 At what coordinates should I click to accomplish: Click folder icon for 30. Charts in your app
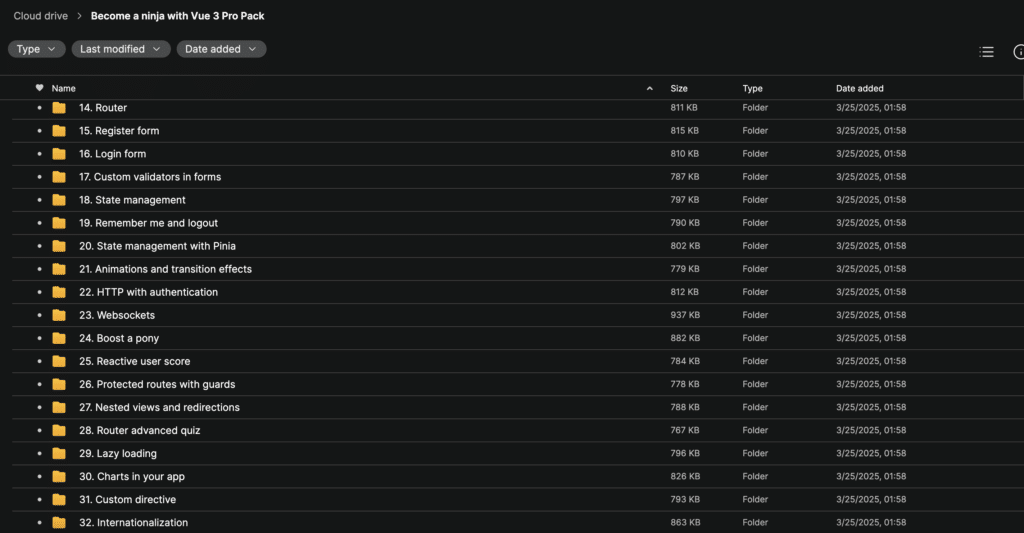tap(59, 476)
